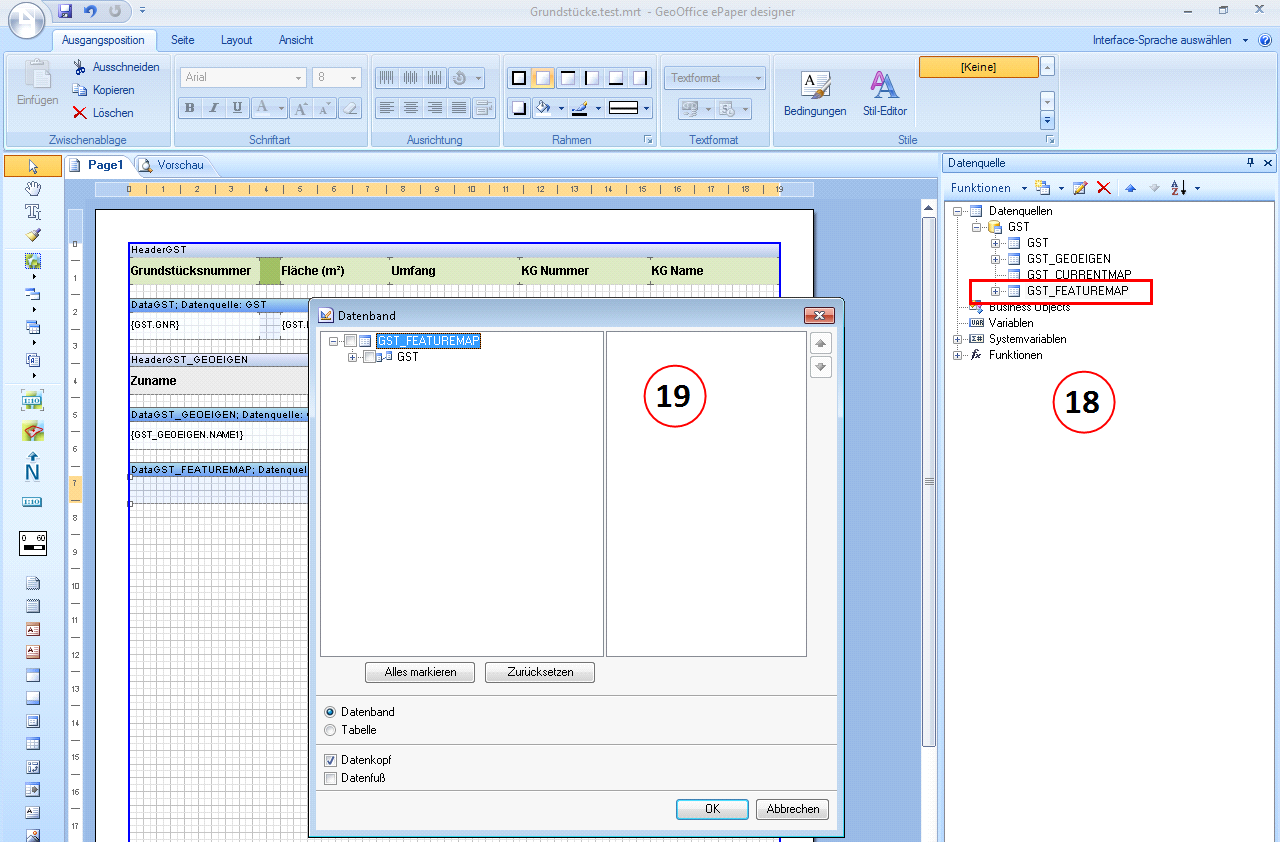Open the Funktionen dropdown in Datenquelle panel
The height and width of the screenshot is (842, 1280).
[988, 188]
